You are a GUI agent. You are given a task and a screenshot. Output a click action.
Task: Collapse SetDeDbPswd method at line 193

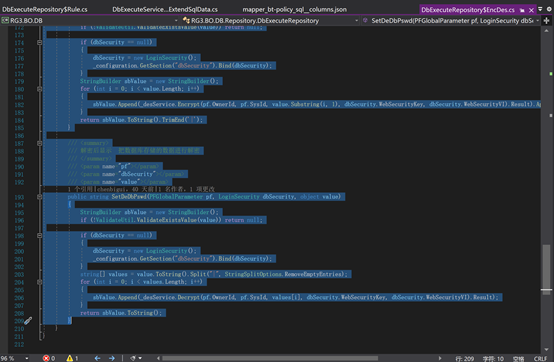click(x=40, y=197)
